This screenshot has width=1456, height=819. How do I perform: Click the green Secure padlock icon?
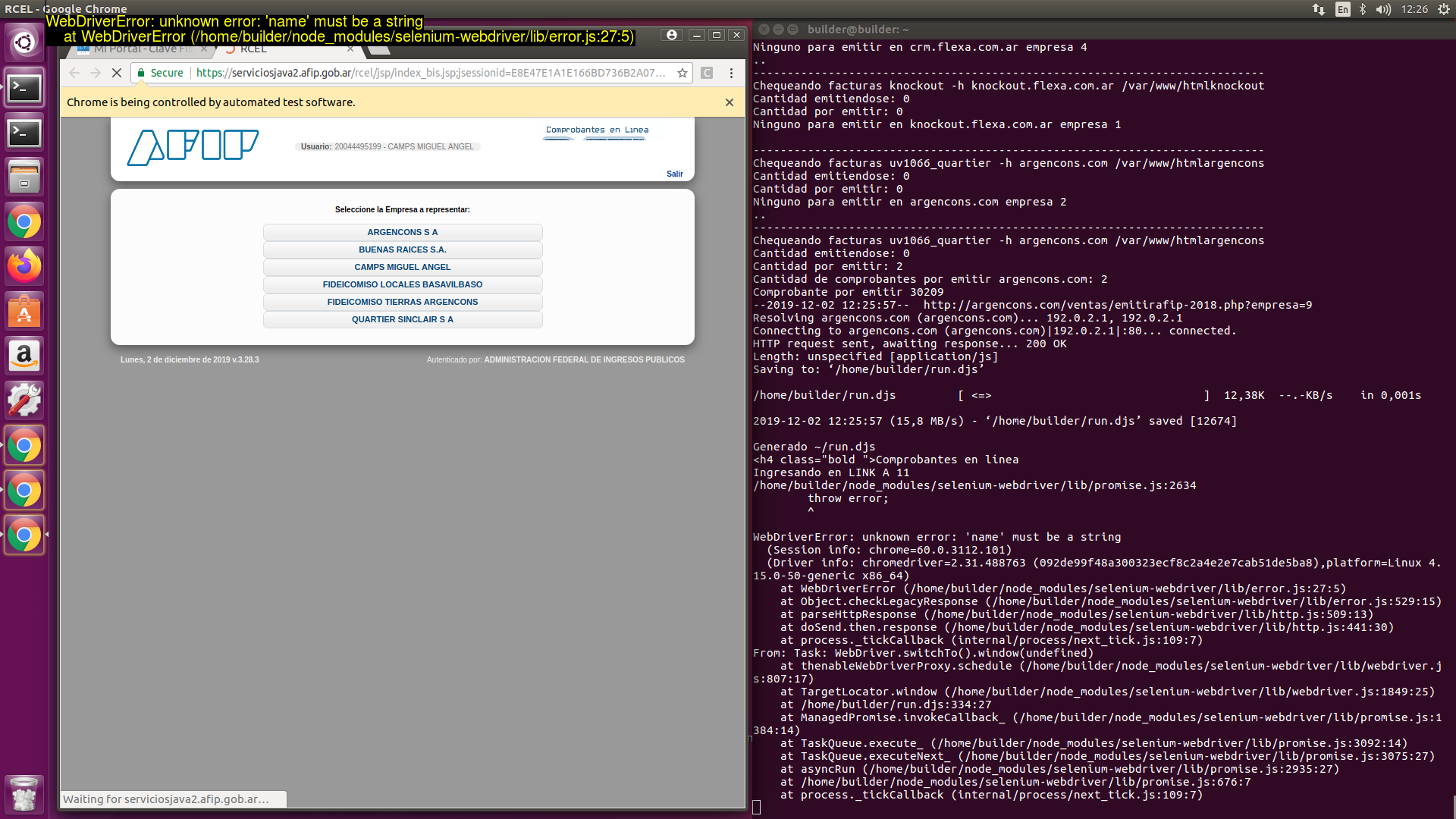[x=141, y=73]
